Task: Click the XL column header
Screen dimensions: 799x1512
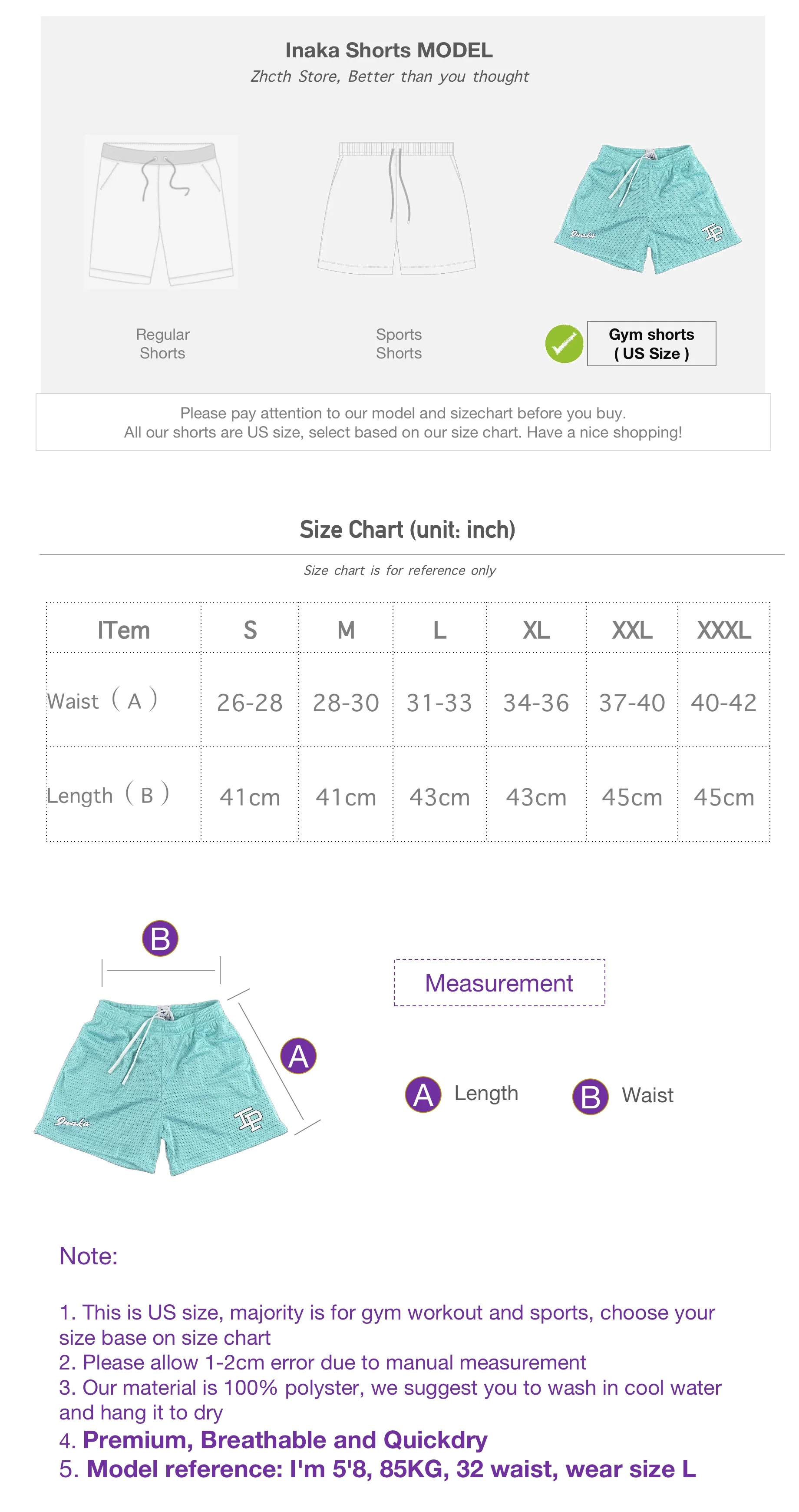Action: (536, 630)
